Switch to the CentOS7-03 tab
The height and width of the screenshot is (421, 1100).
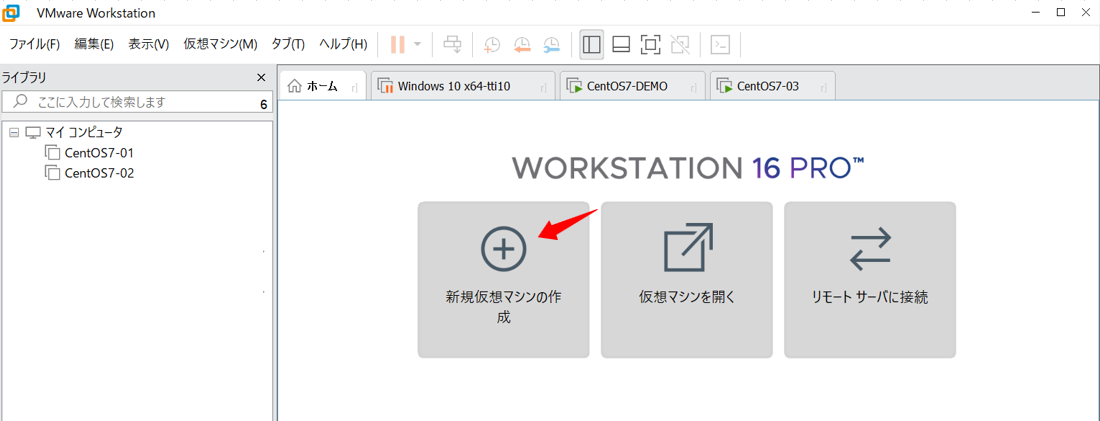click(772, 86)
